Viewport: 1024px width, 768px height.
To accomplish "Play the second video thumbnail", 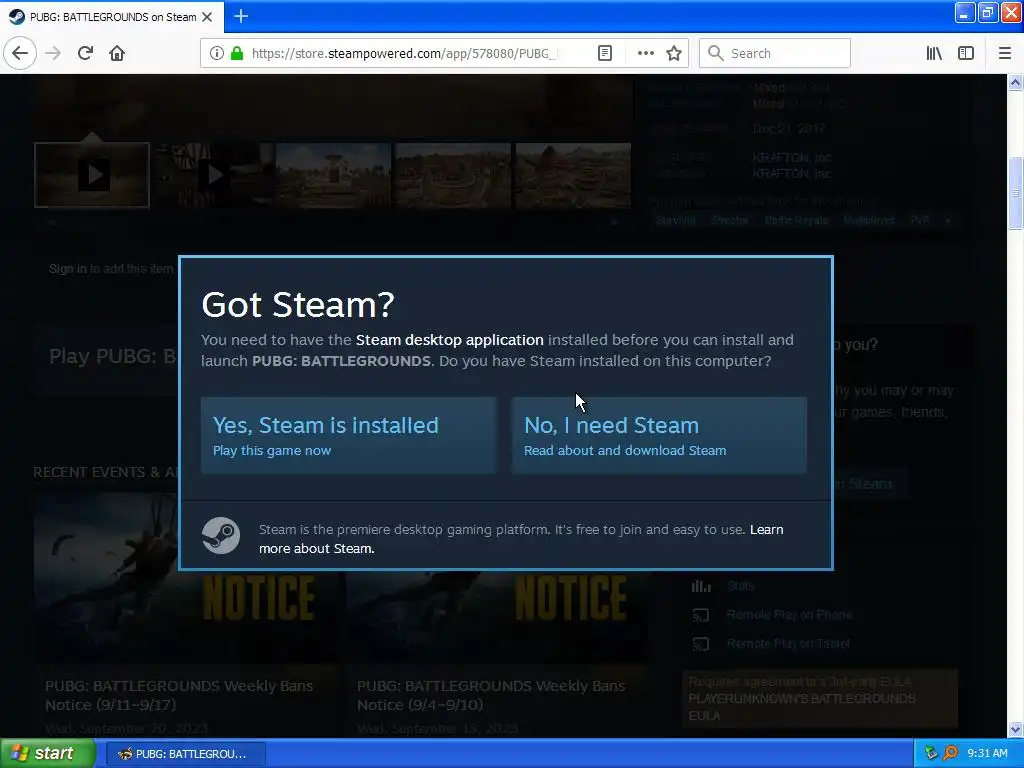I will click(212, 175).
